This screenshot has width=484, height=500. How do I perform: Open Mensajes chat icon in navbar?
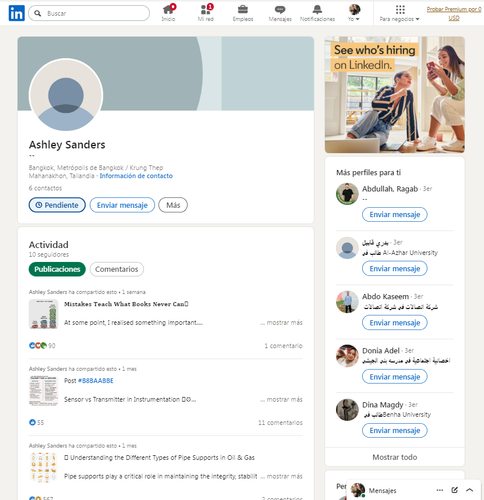point(280,13)
